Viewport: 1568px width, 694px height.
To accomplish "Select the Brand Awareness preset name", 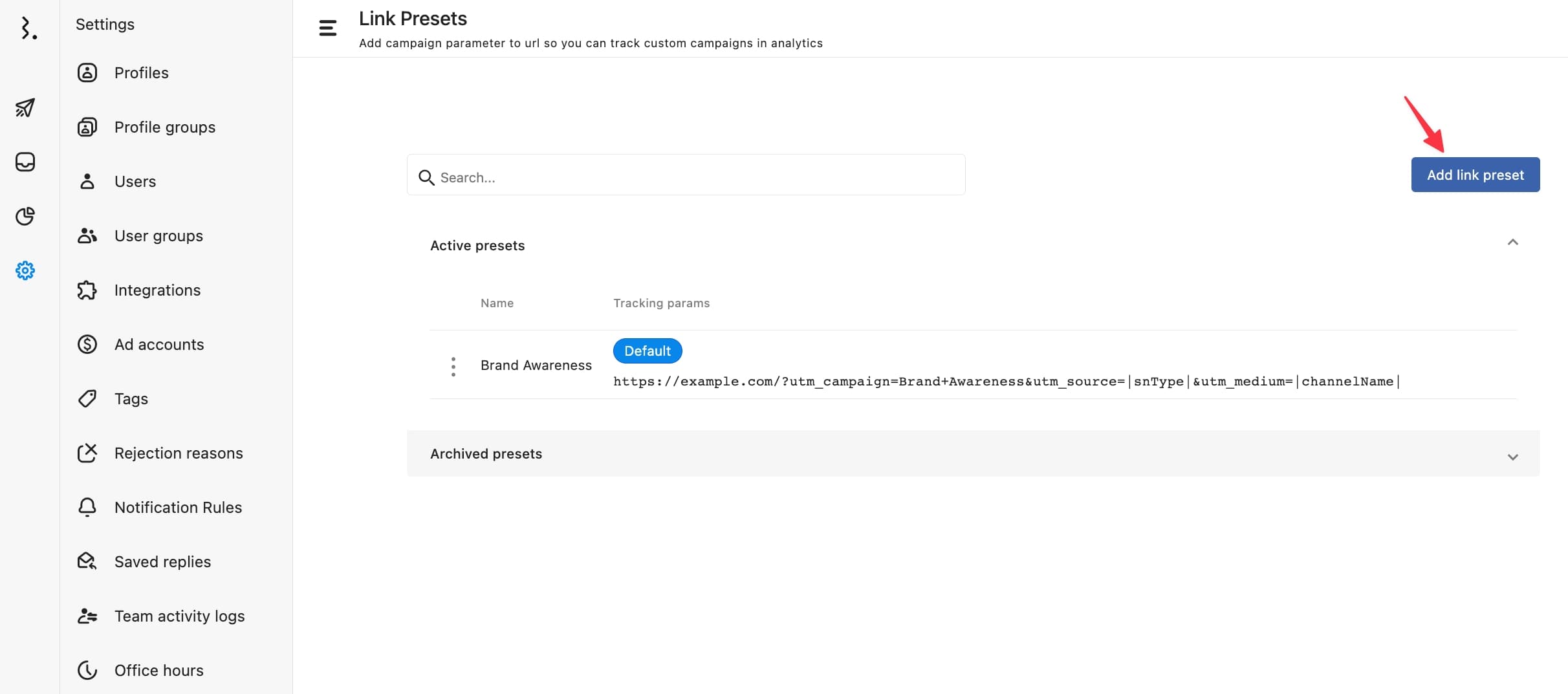I will 536,365.
